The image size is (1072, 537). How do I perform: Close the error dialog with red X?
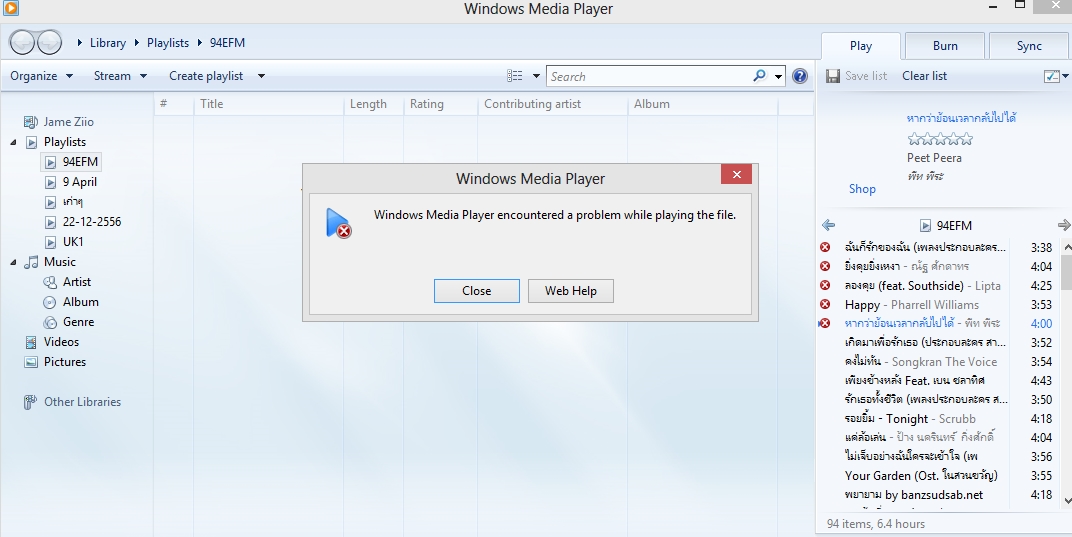tap(736, 174)
